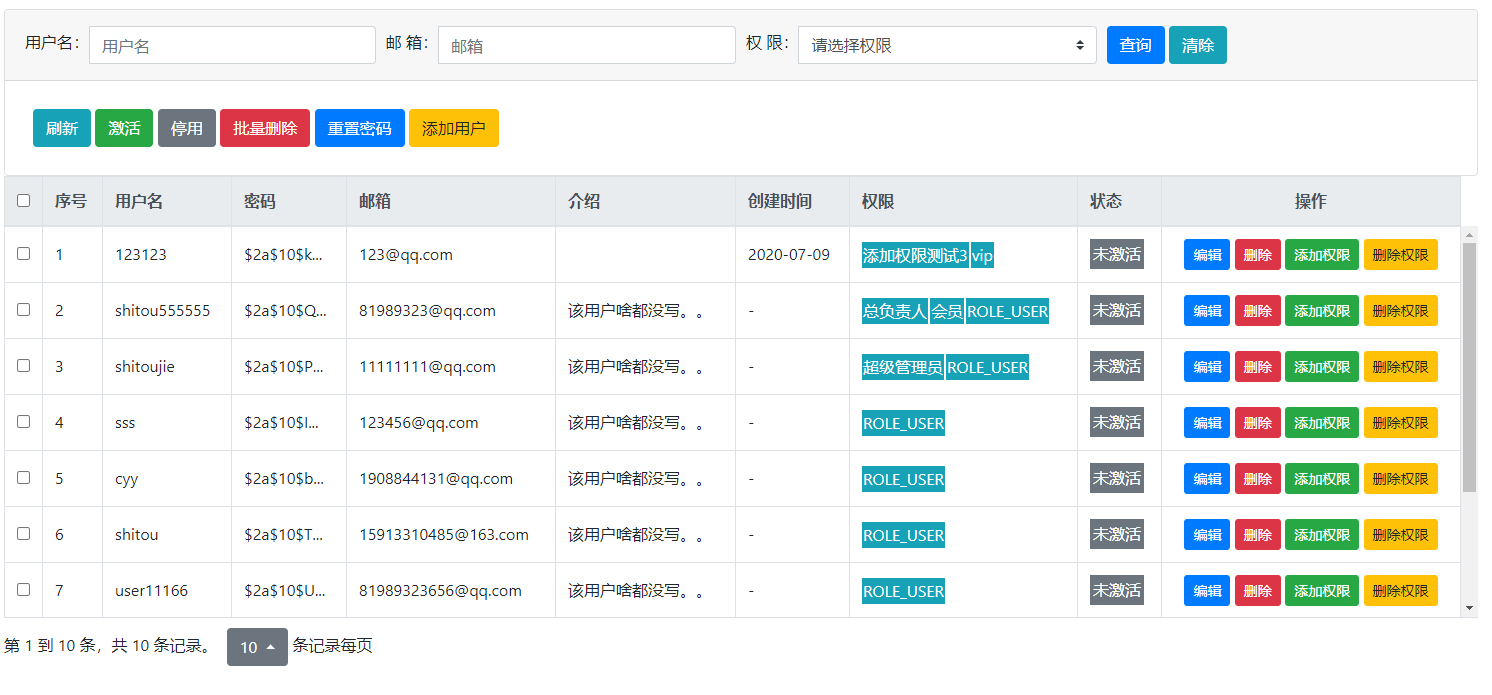This screenshot has width=1492, height=695.
Task: Click the gray 停用 button
Action: tap(187, 128)
